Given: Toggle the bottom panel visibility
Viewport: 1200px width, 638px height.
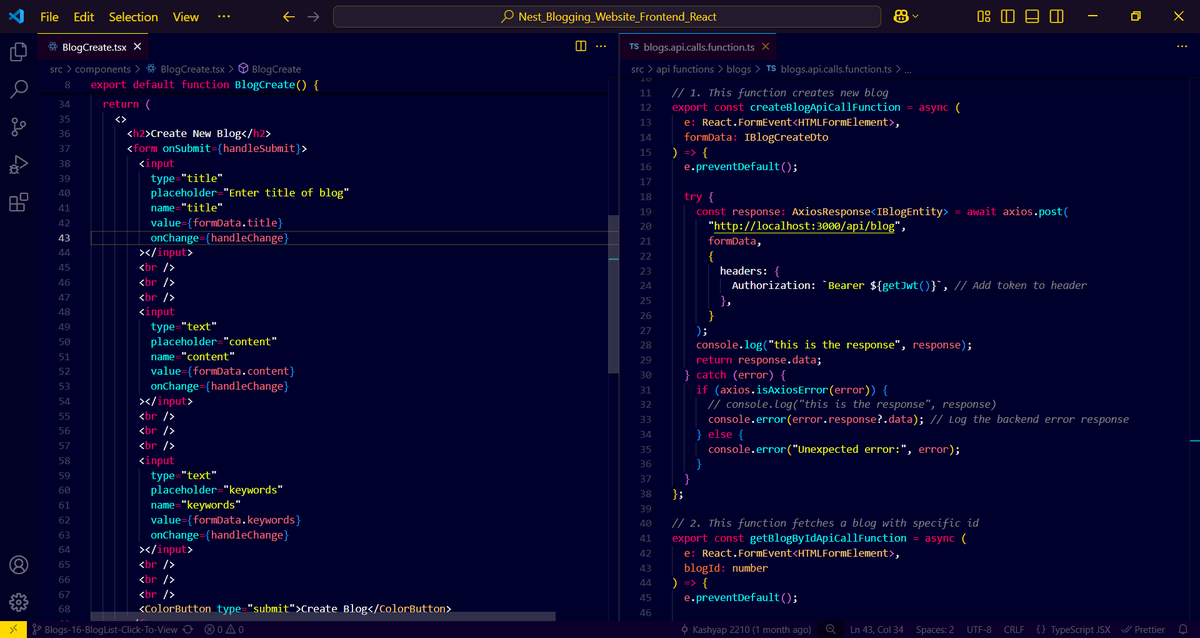Looking at the screenshot, I should pyautogui.click(x=1032, y=17).
